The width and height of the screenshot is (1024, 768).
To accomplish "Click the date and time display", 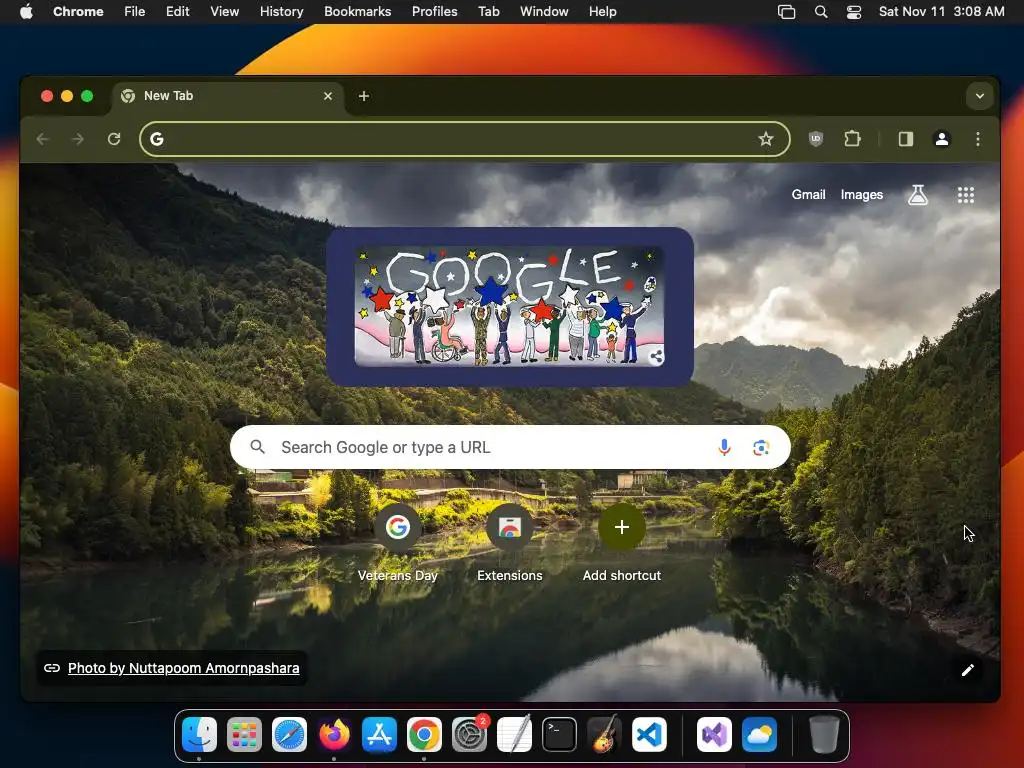I will [941, 12].
